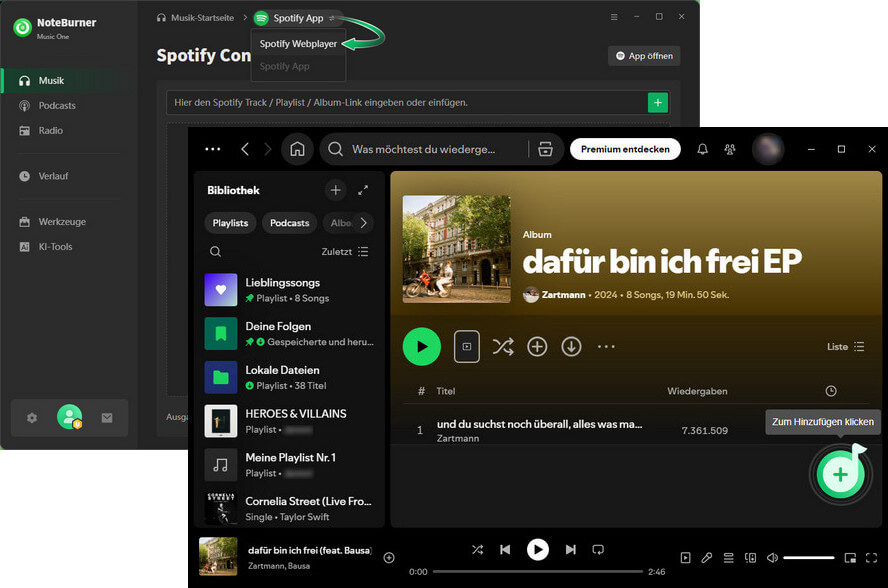Expand more library filters with chevron arrow
This screenshot has width=888, height=588.
(x=364, y=223)
